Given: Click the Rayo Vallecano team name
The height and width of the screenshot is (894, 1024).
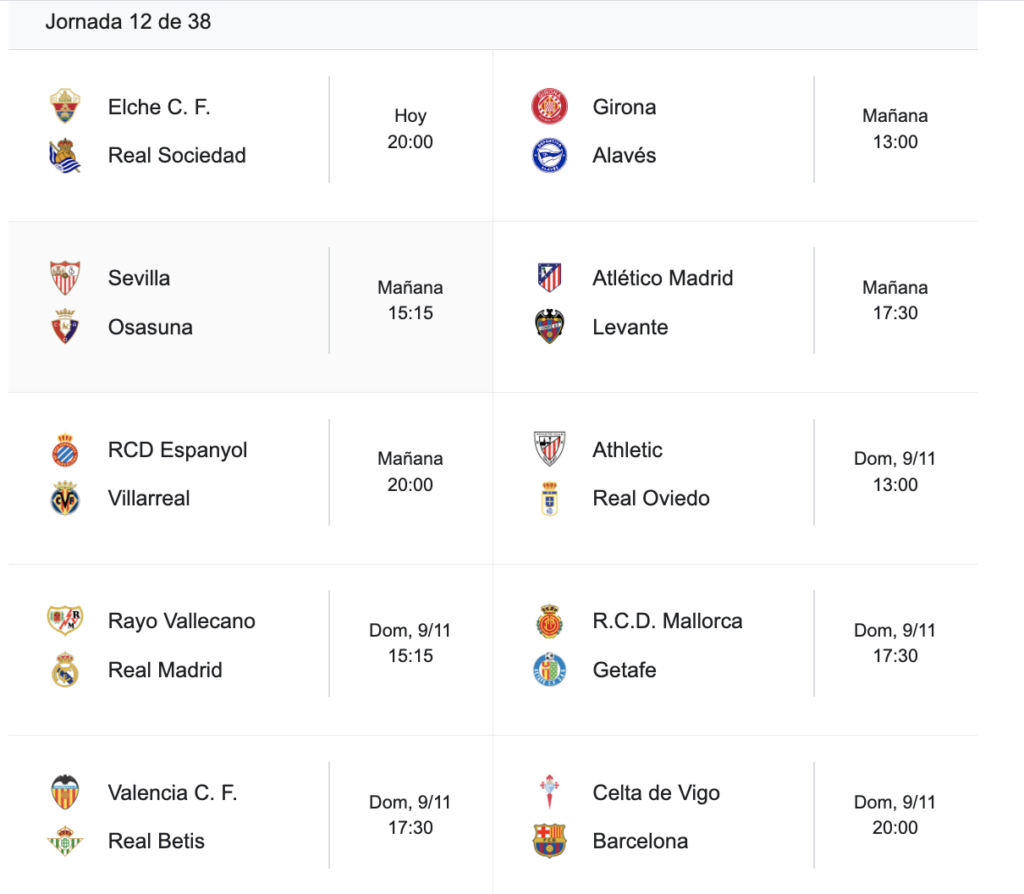Looking at the screenshot, I should pyautogui.click(x=181, y=621).
